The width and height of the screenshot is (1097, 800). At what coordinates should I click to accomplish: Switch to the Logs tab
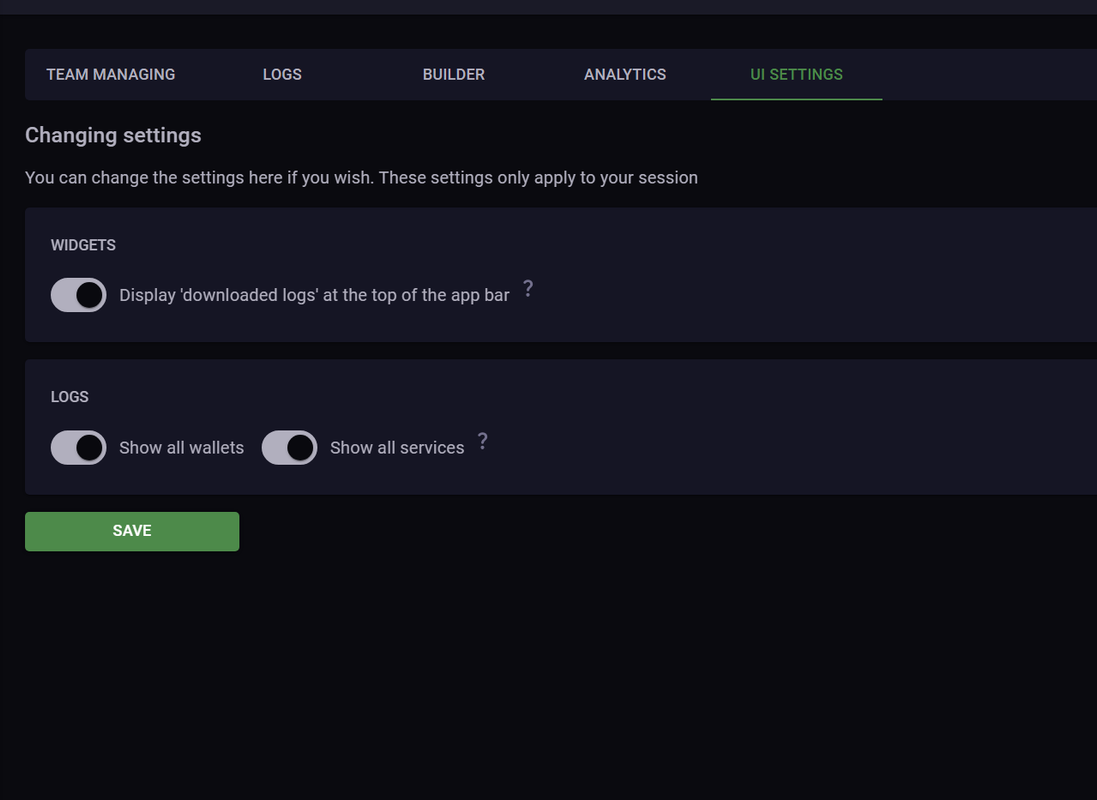(x=282, y=74)
